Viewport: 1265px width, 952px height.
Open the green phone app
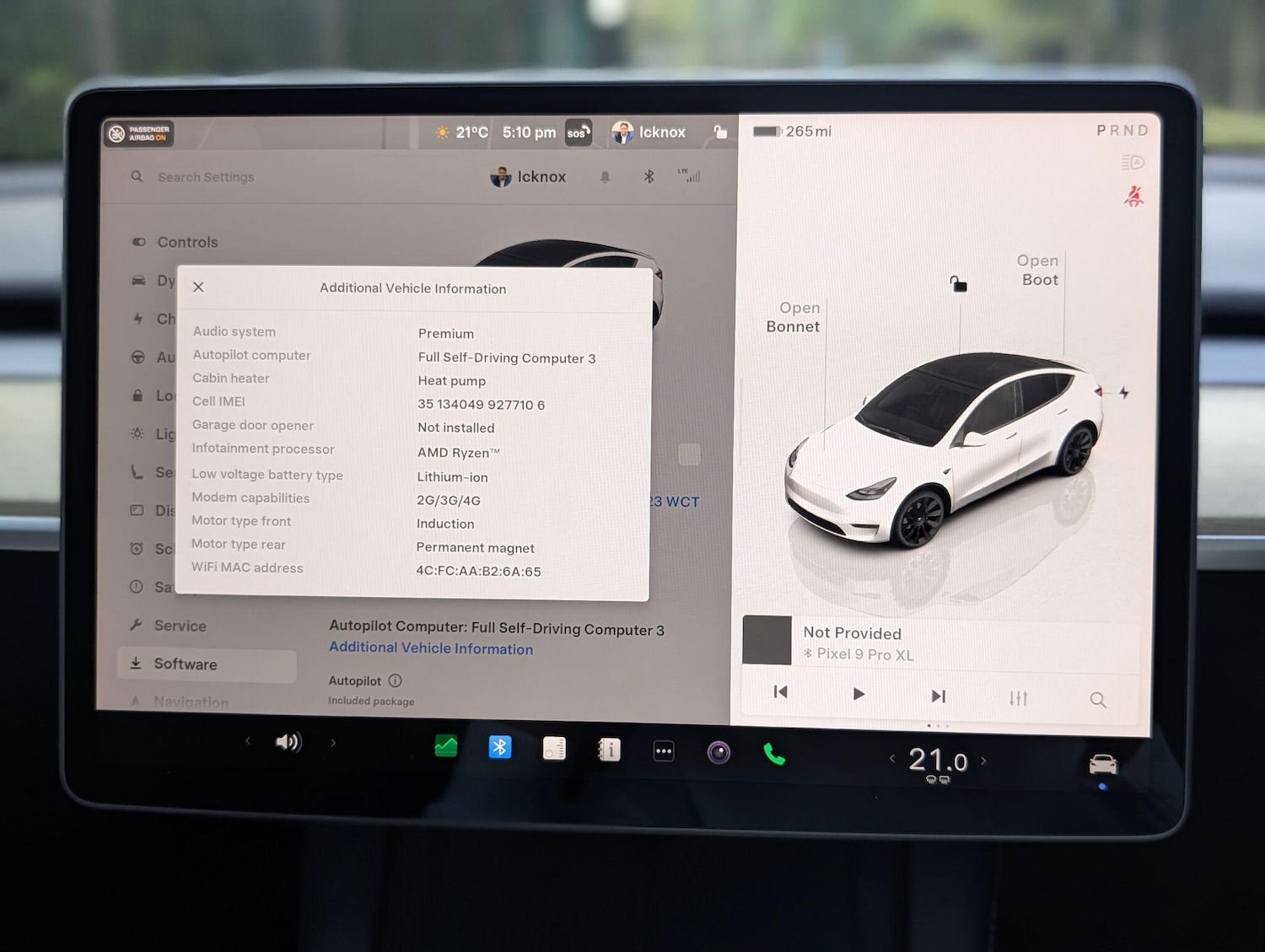point(774,754)
